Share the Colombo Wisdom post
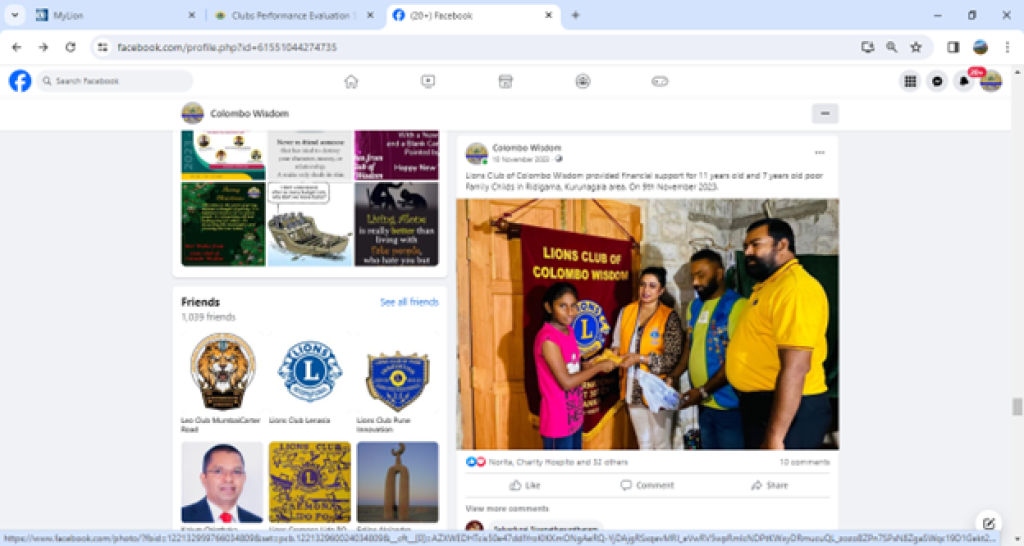The image size is (1024, 546). coord(769,485)
